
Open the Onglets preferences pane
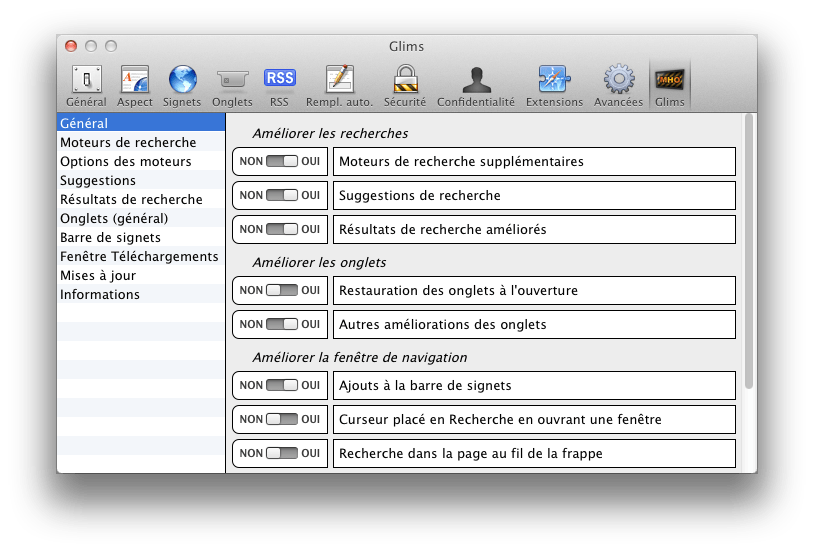coord(232,86)
